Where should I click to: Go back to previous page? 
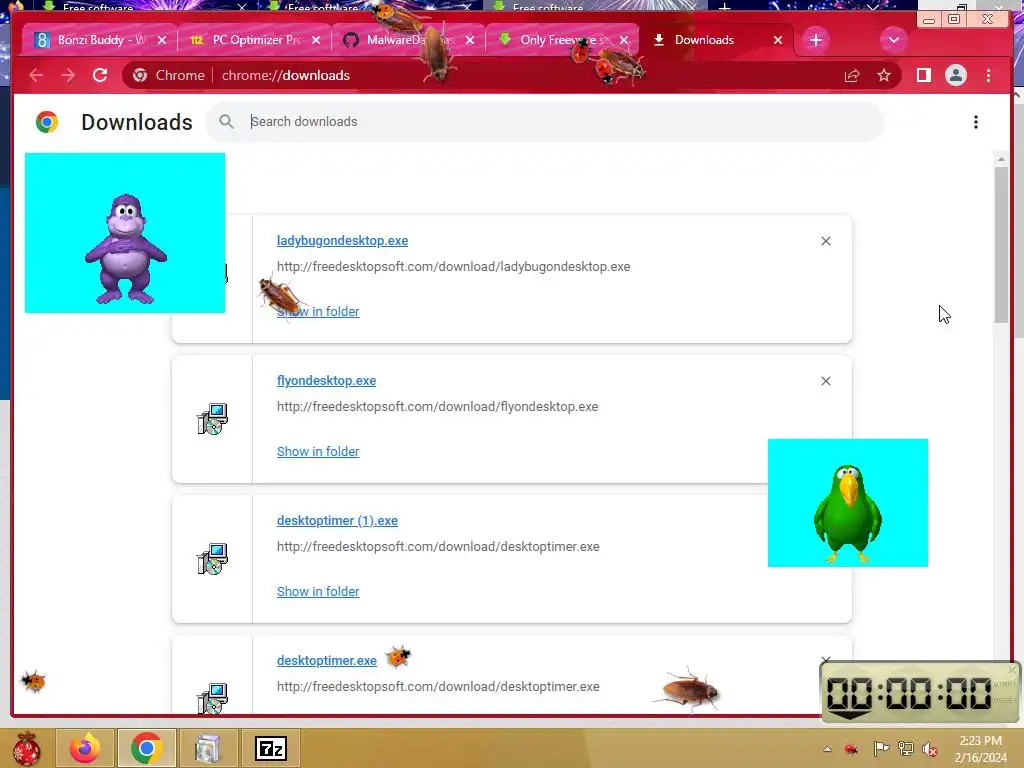pyautogui.click(x=37, y=75)
